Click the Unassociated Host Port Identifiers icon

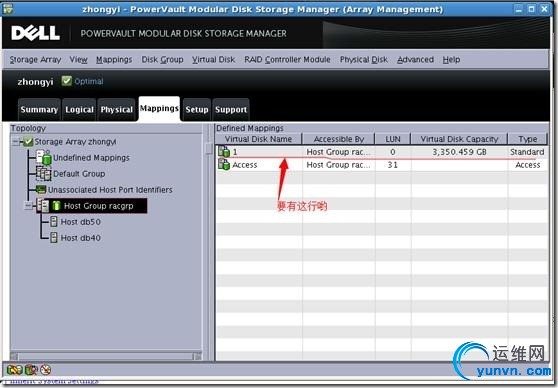pos(41,189)
